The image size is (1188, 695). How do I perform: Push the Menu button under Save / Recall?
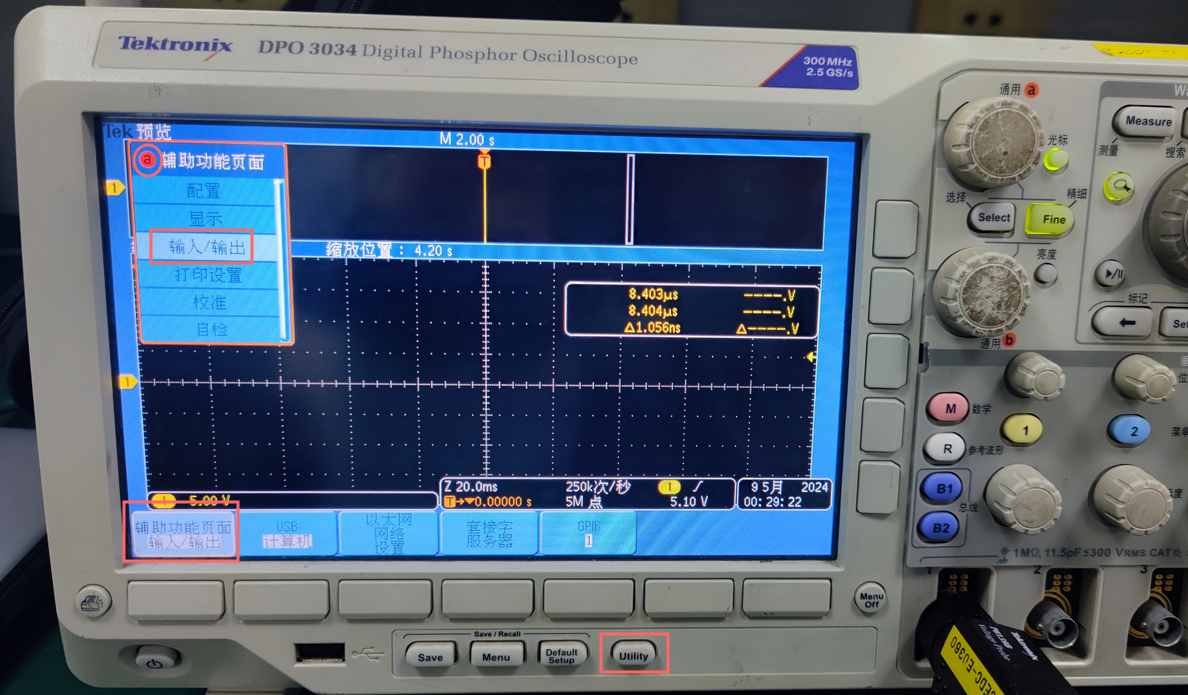tap(496, 656)
